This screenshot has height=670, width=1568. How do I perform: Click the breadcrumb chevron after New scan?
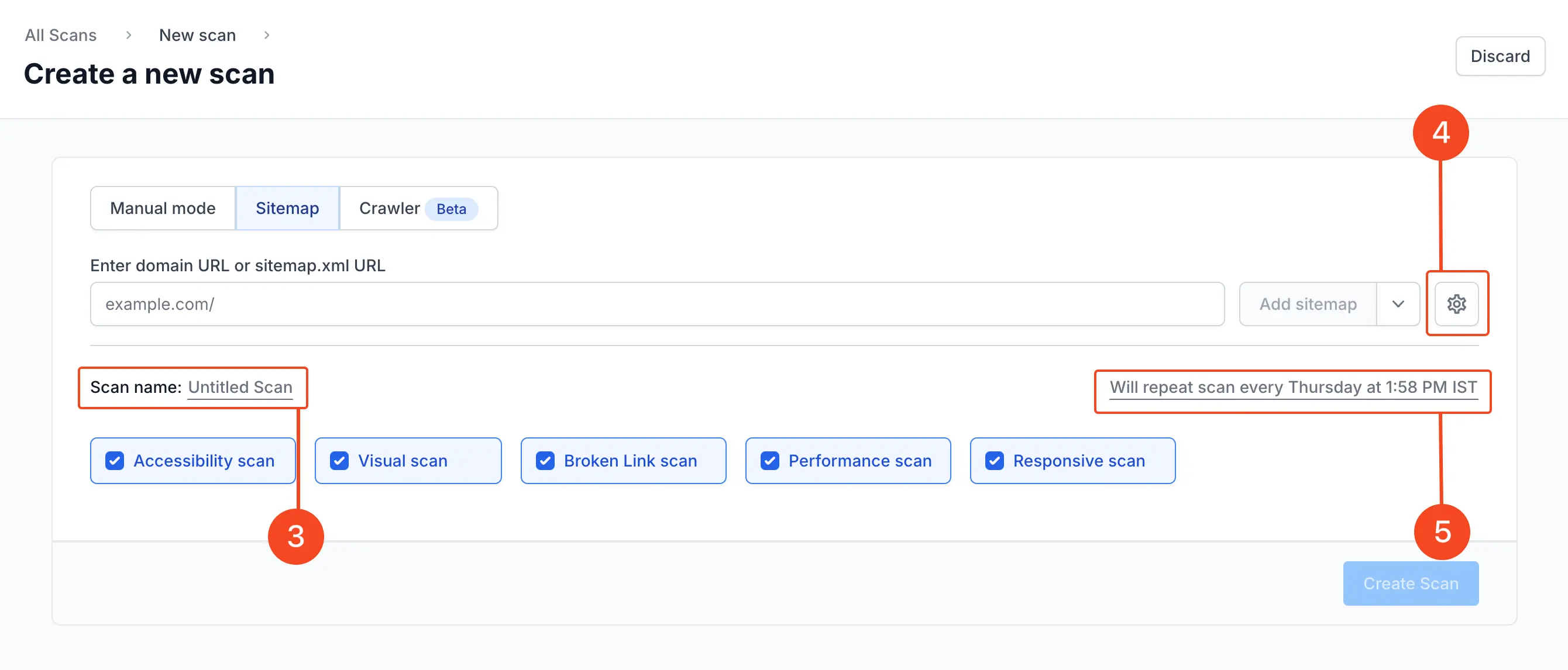[x=266, y=35]
